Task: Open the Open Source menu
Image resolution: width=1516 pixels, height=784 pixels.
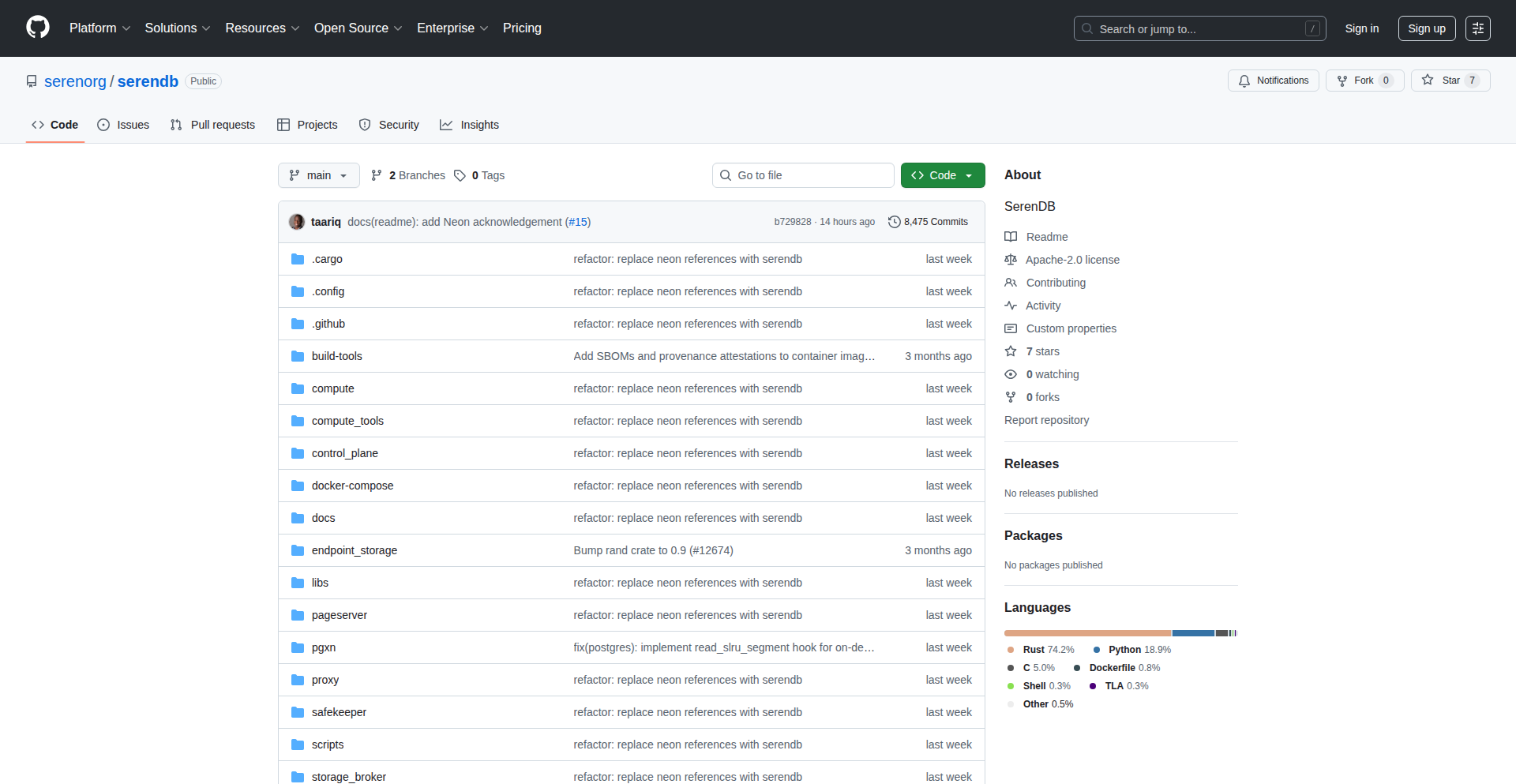Action: click(358, 28)
